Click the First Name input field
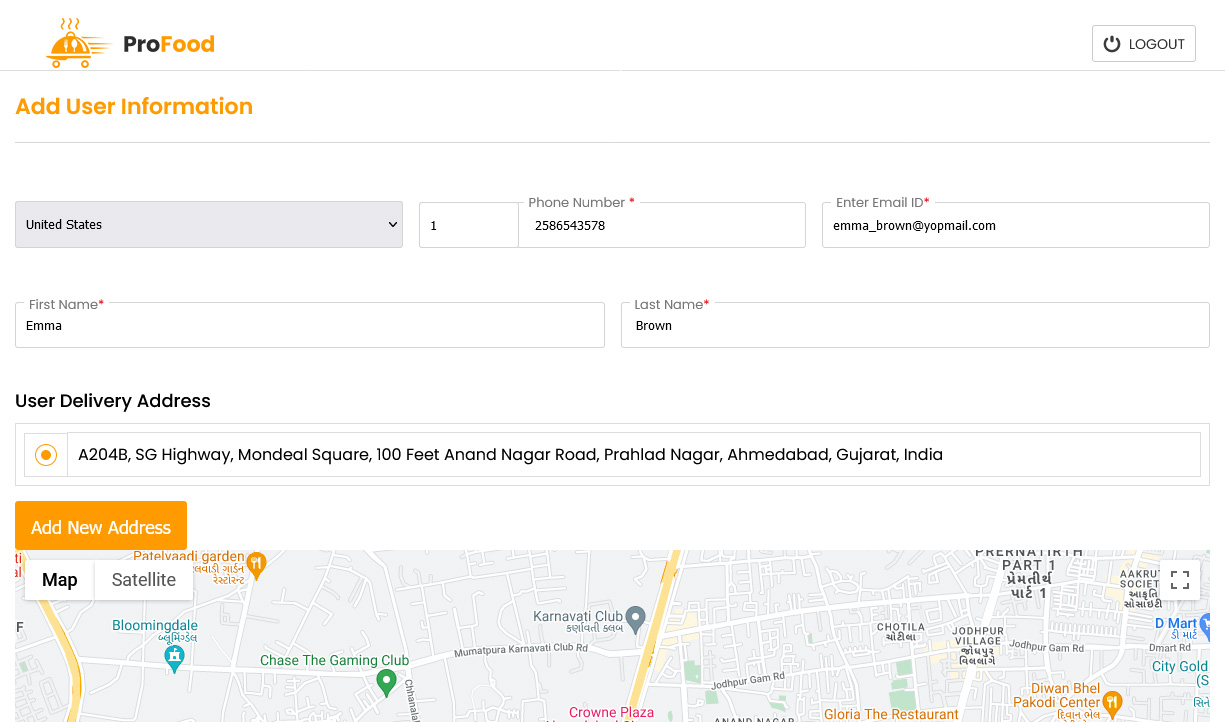 click(x=310, y=326)
